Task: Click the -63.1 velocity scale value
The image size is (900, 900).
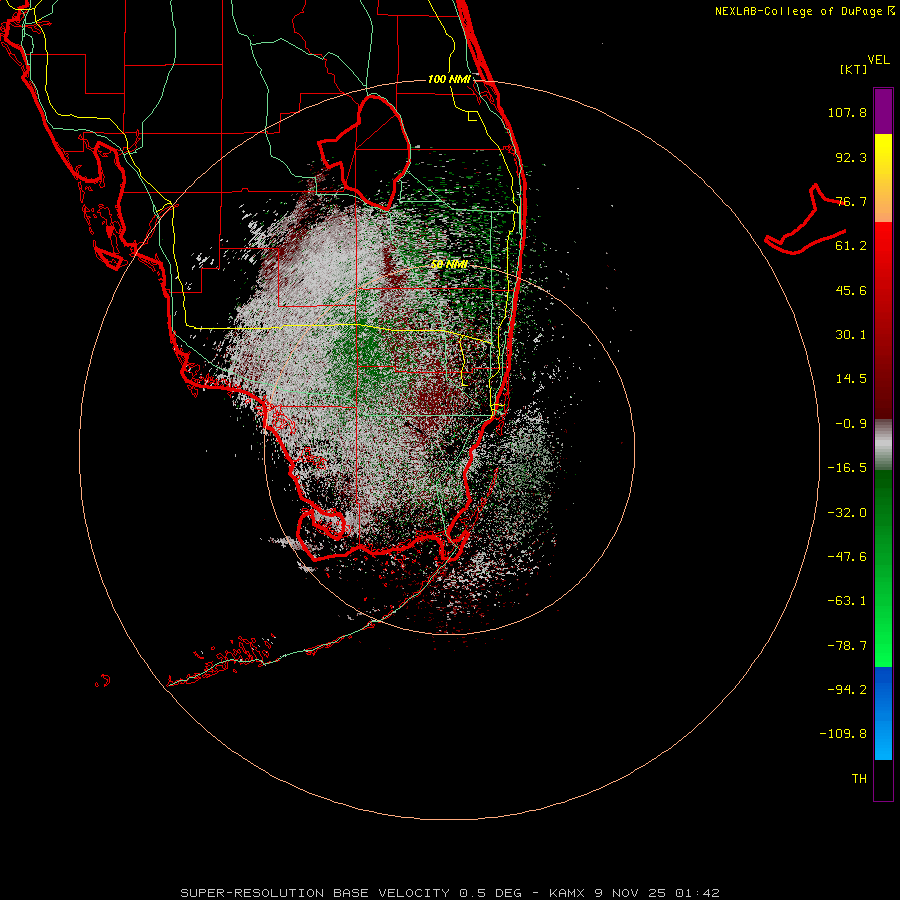Action: pos(847,601)
